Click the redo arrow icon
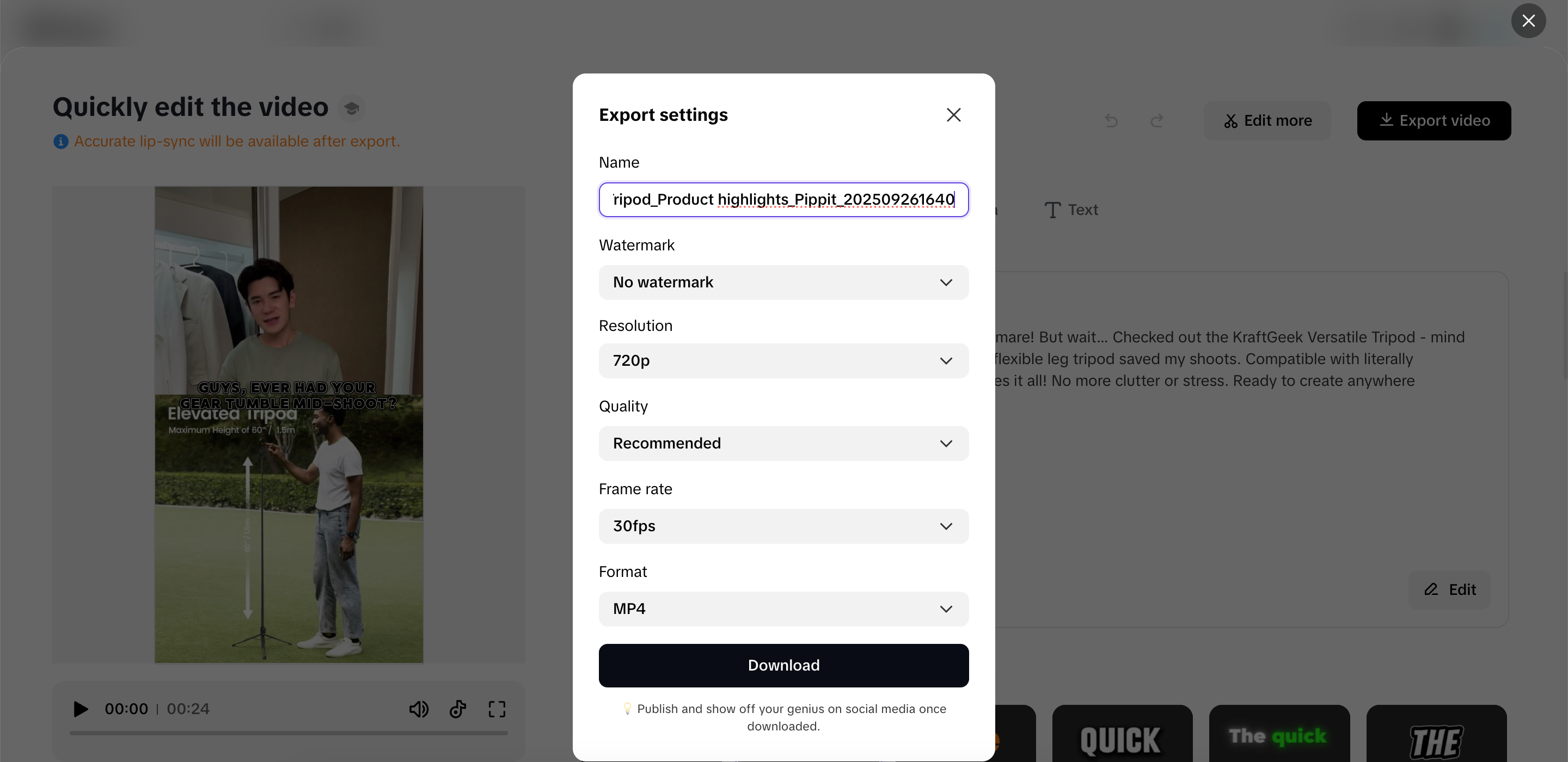The image size is (1568, 762). tap(1156, 120)
